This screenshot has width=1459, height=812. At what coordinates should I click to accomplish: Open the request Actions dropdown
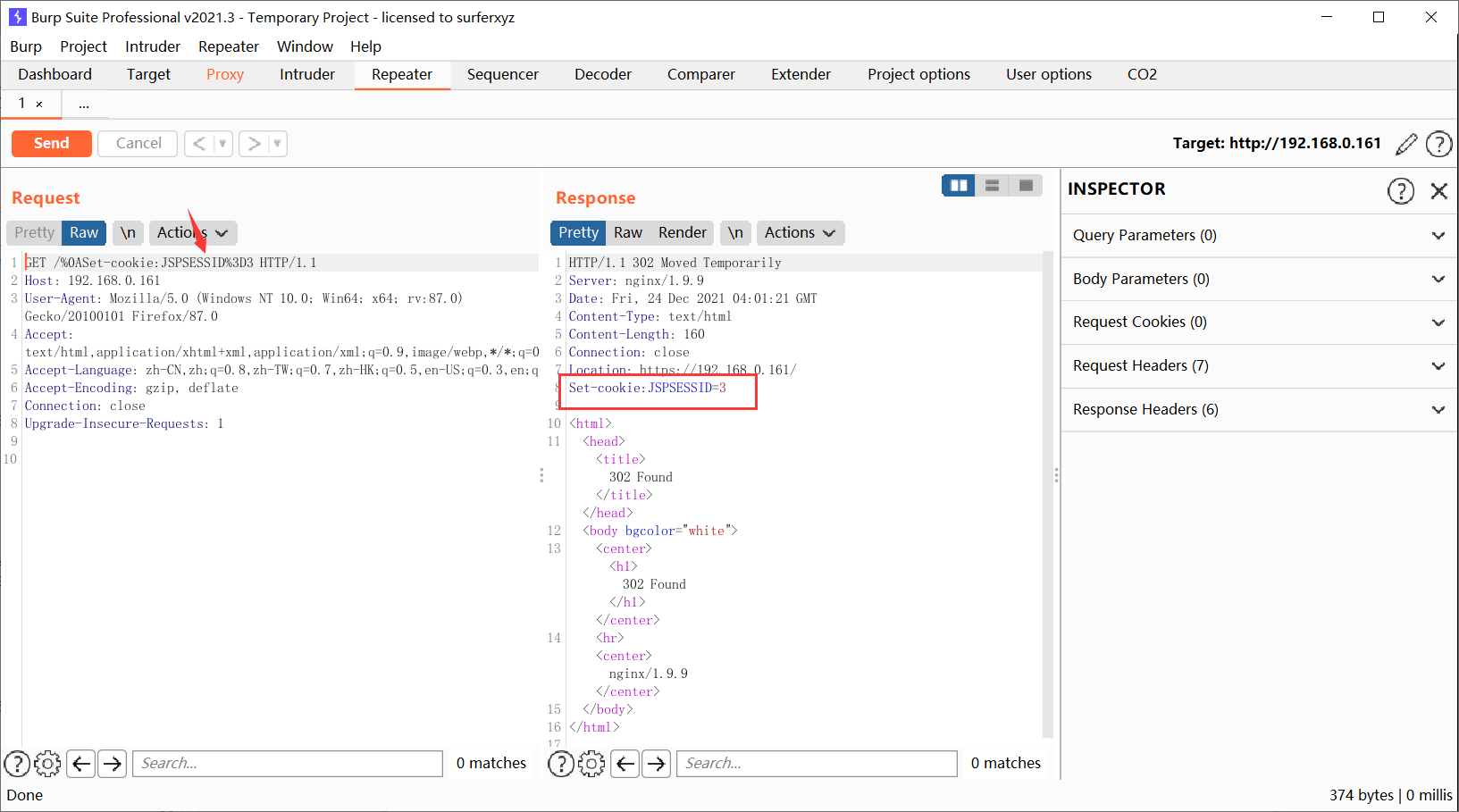[192, 233]
